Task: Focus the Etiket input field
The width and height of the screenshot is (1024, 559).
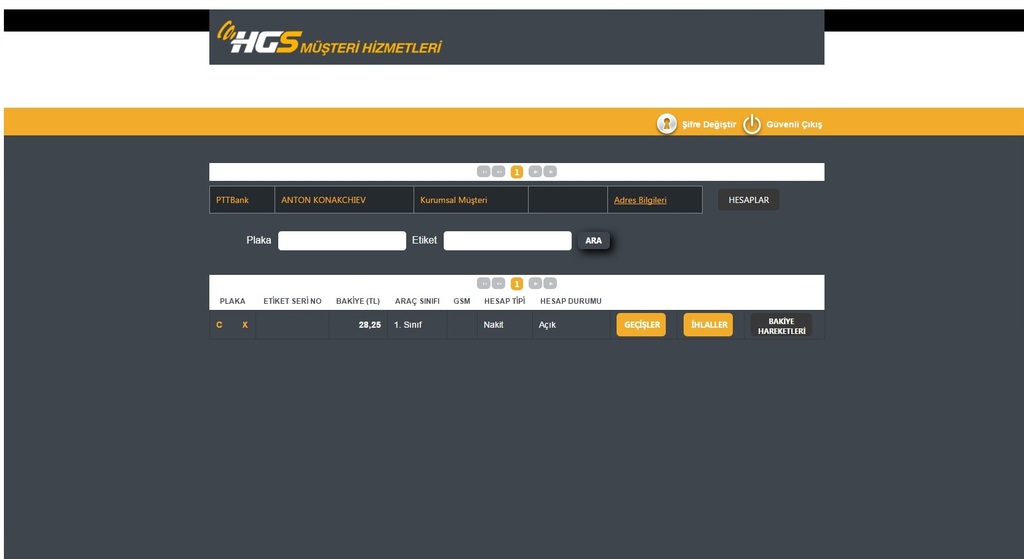Action: [x=507, y=241]
